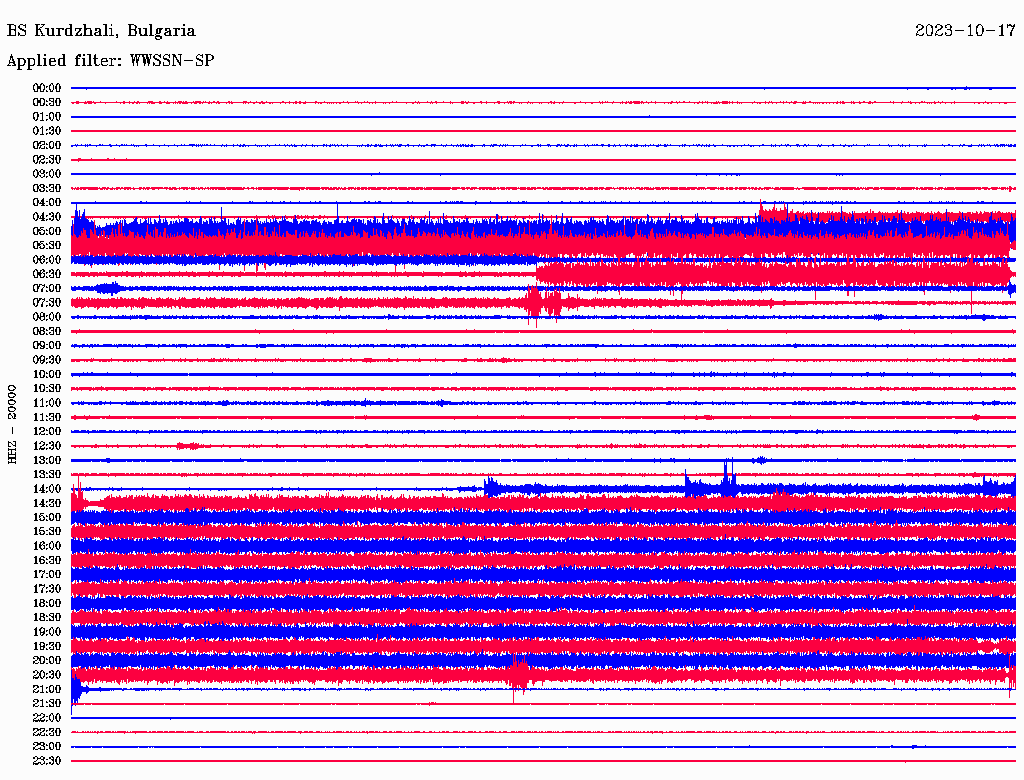Select the 21:30 time label
The height and width of the screenshot is (780, 1024).
(x=46, y=704)
